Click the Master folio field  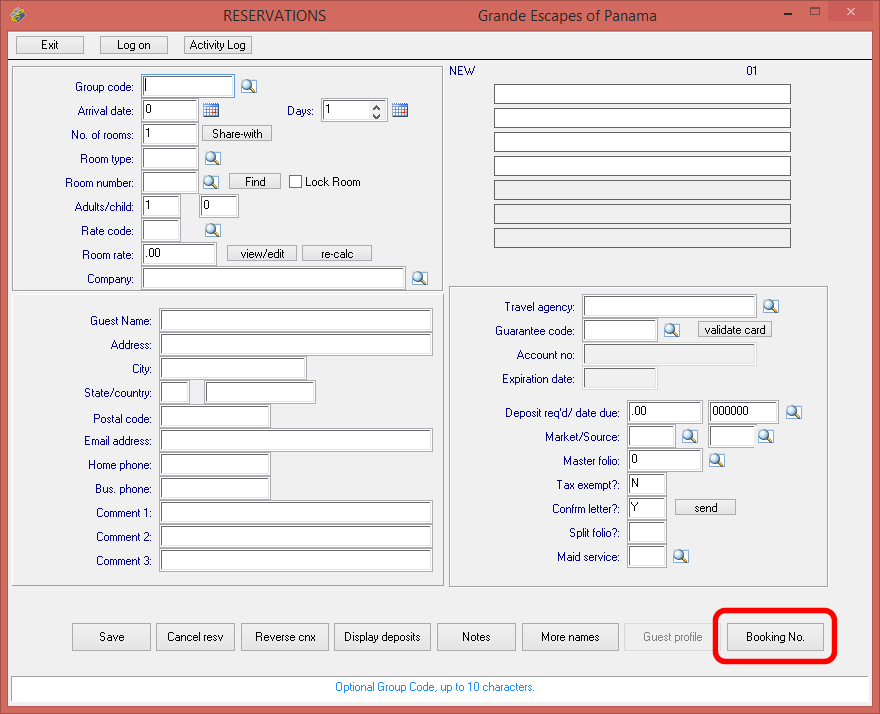point(665,460)
